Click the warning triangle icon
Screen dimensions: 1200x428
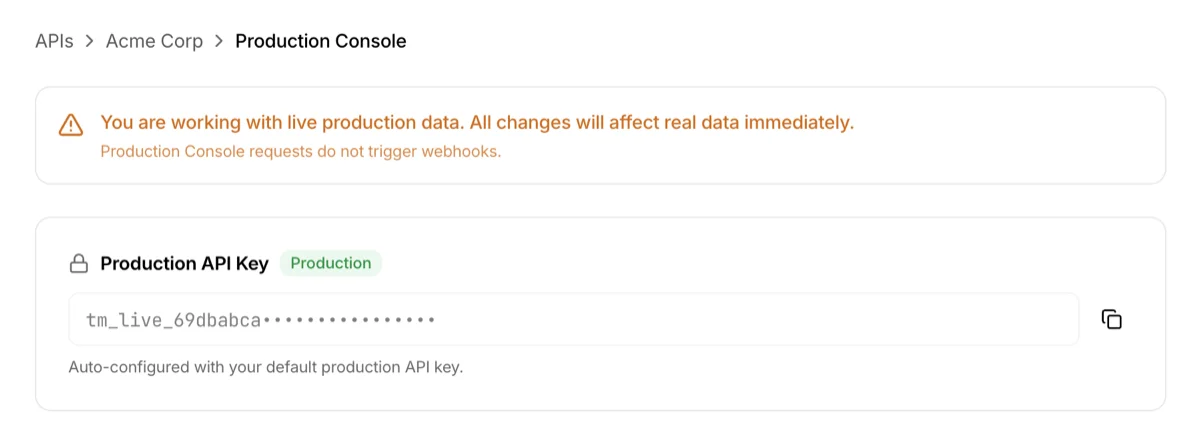click(x=71, y=125)
